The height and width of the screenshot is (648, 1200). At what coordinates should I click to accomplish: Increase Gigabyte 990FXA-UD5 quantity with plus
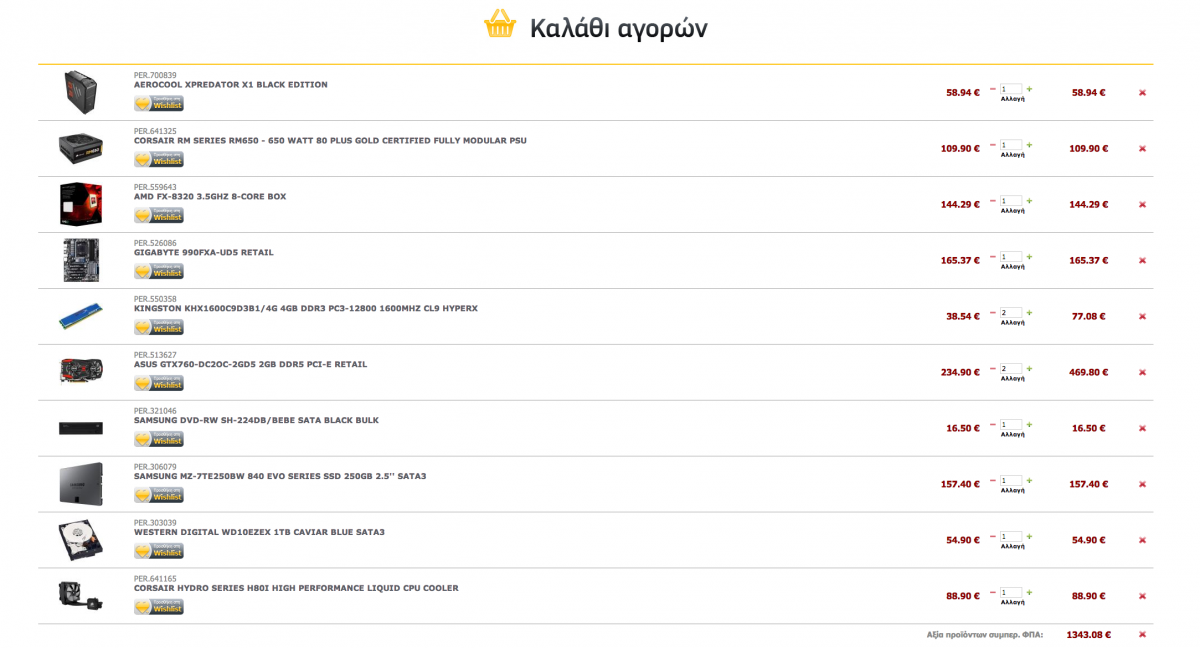pos(1029,257)
